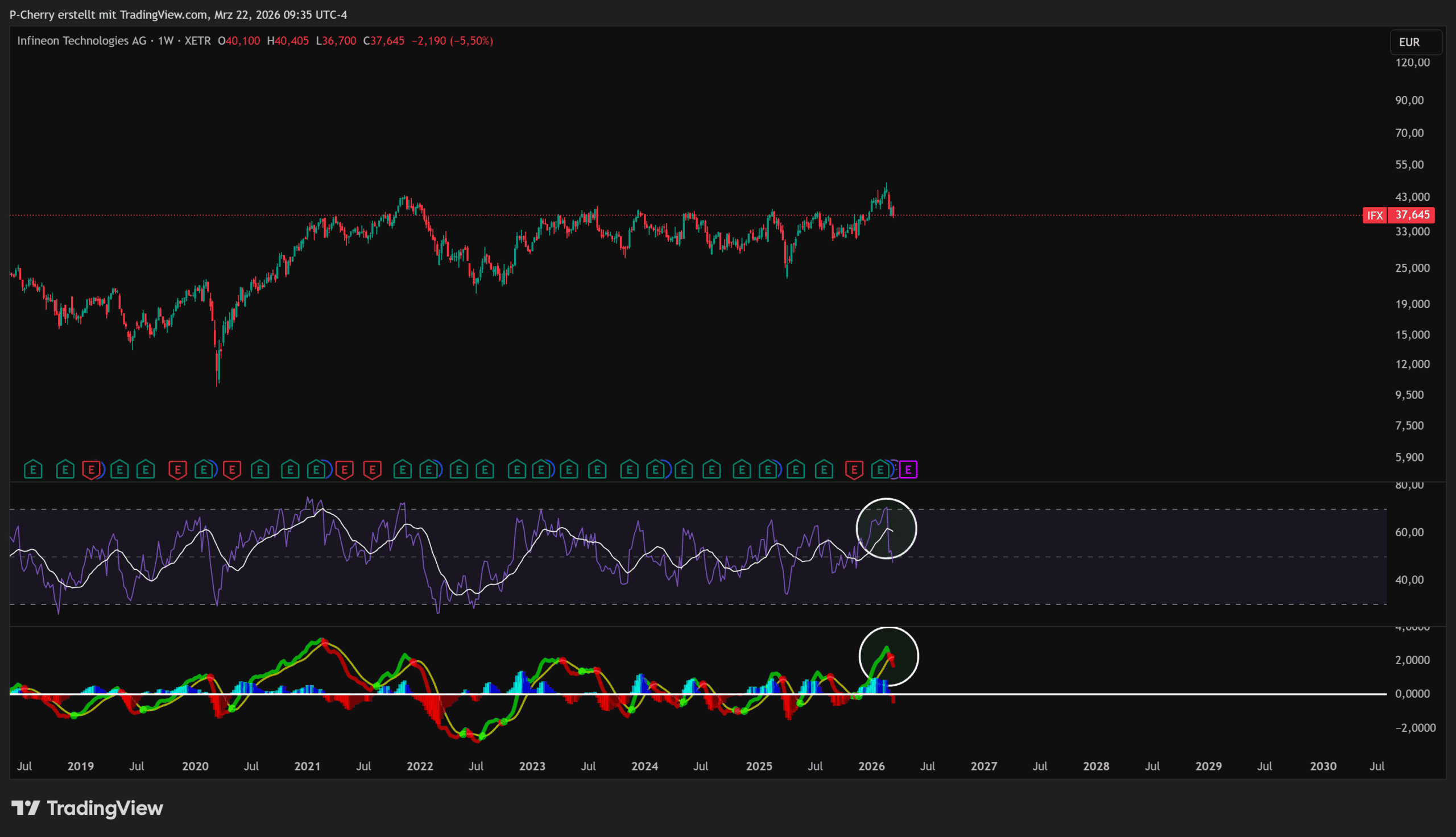Viewport: 1456px width, 837px height.
Task: Click the TradingView logo at bottom left
Action: point(88,808)
